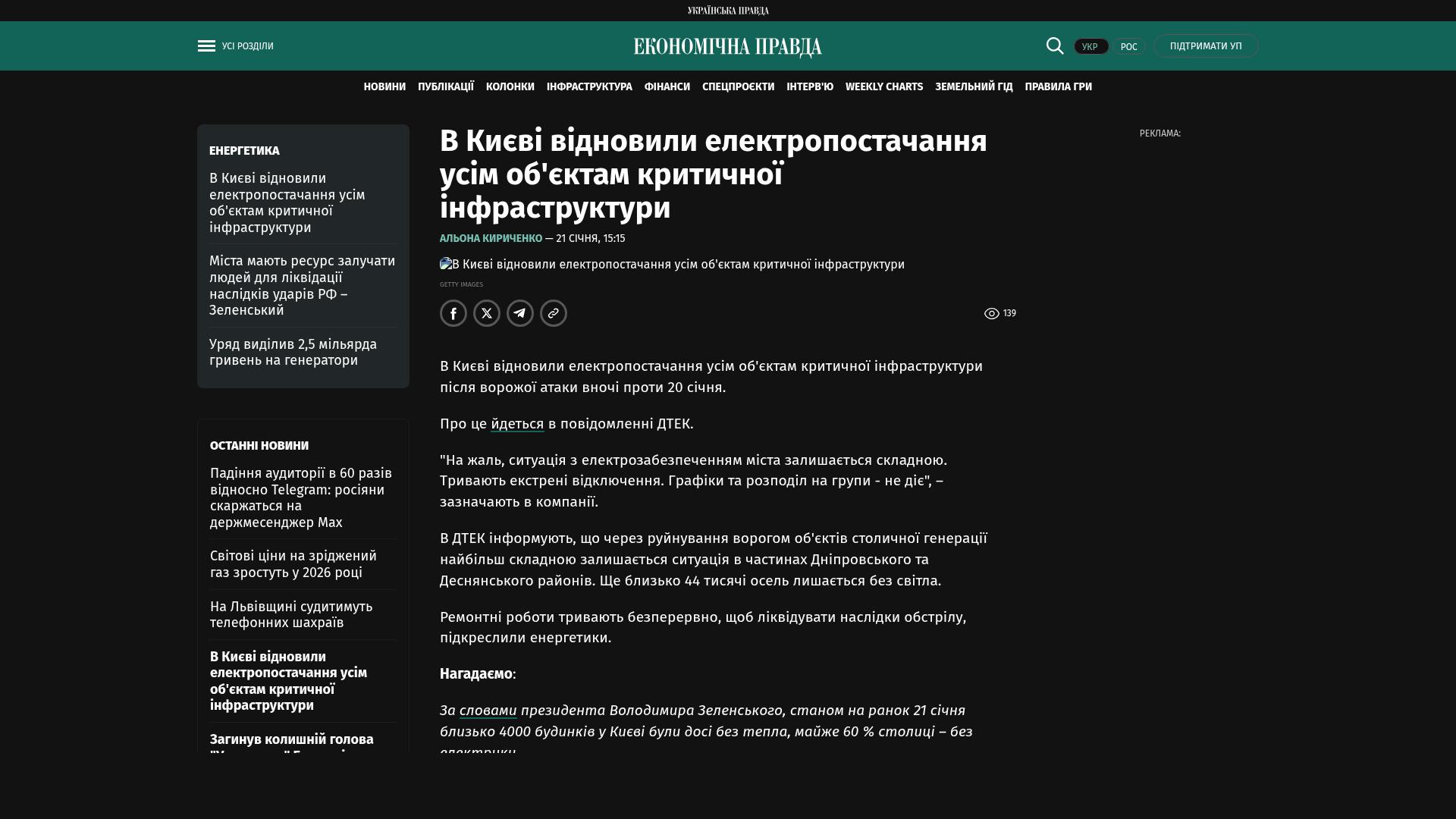Open the author link Альона Кириченко

point(491,238)
